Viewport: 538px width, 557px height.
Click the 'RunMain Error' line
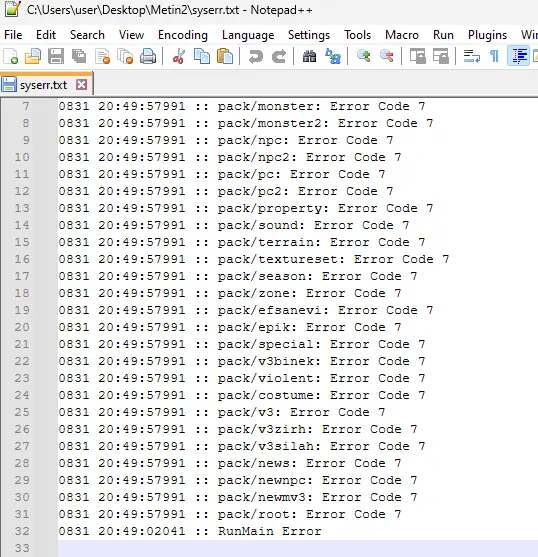click(190, 531)
